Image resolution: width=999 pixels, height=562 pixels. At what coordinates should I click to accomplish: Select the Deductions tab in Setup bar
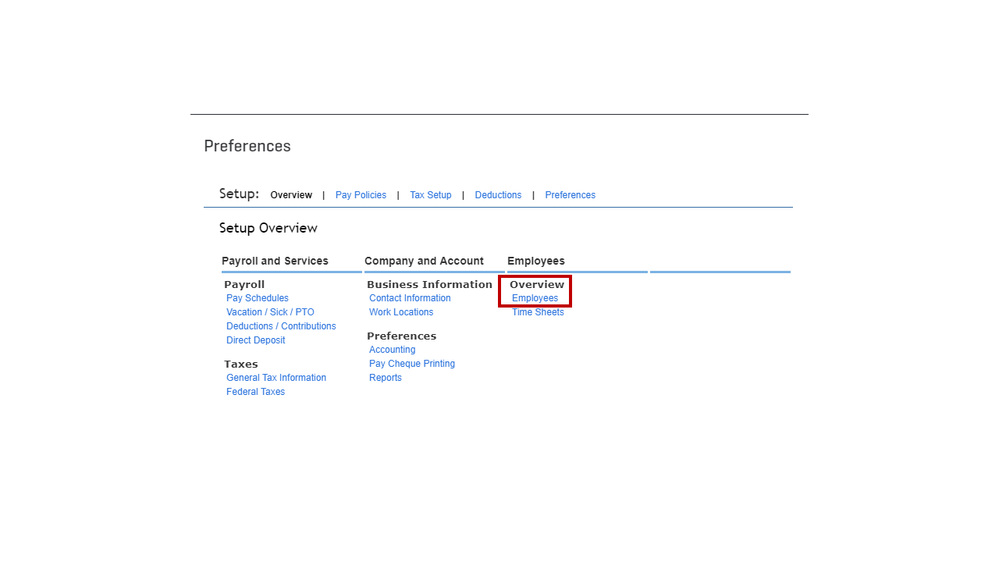point(498,195)
